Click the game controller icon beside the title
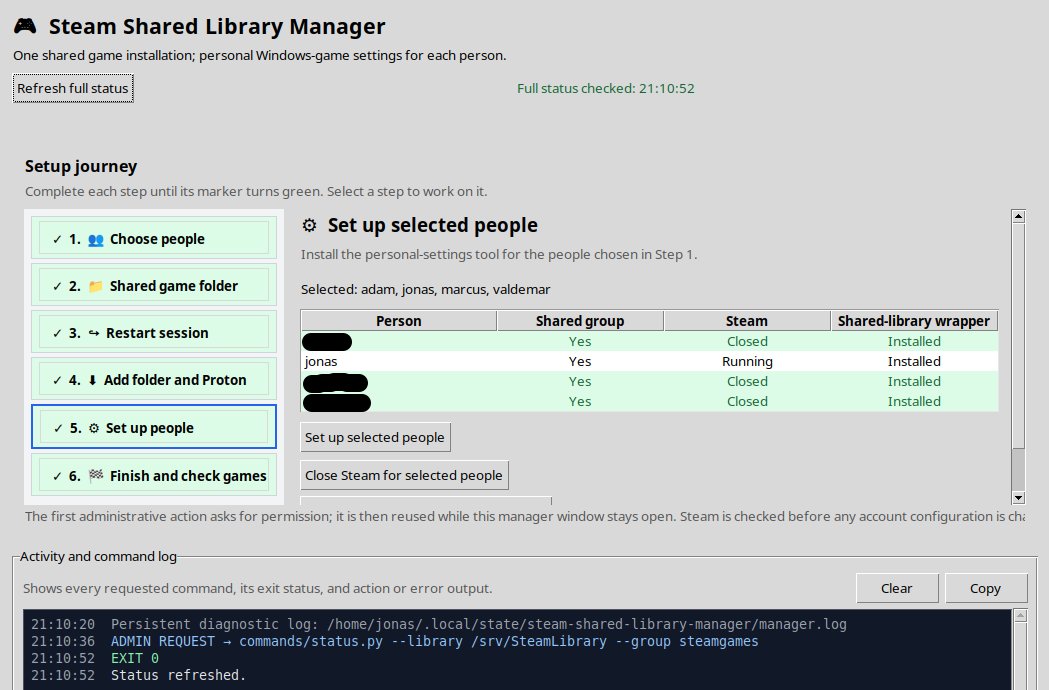 pos(25,26)
